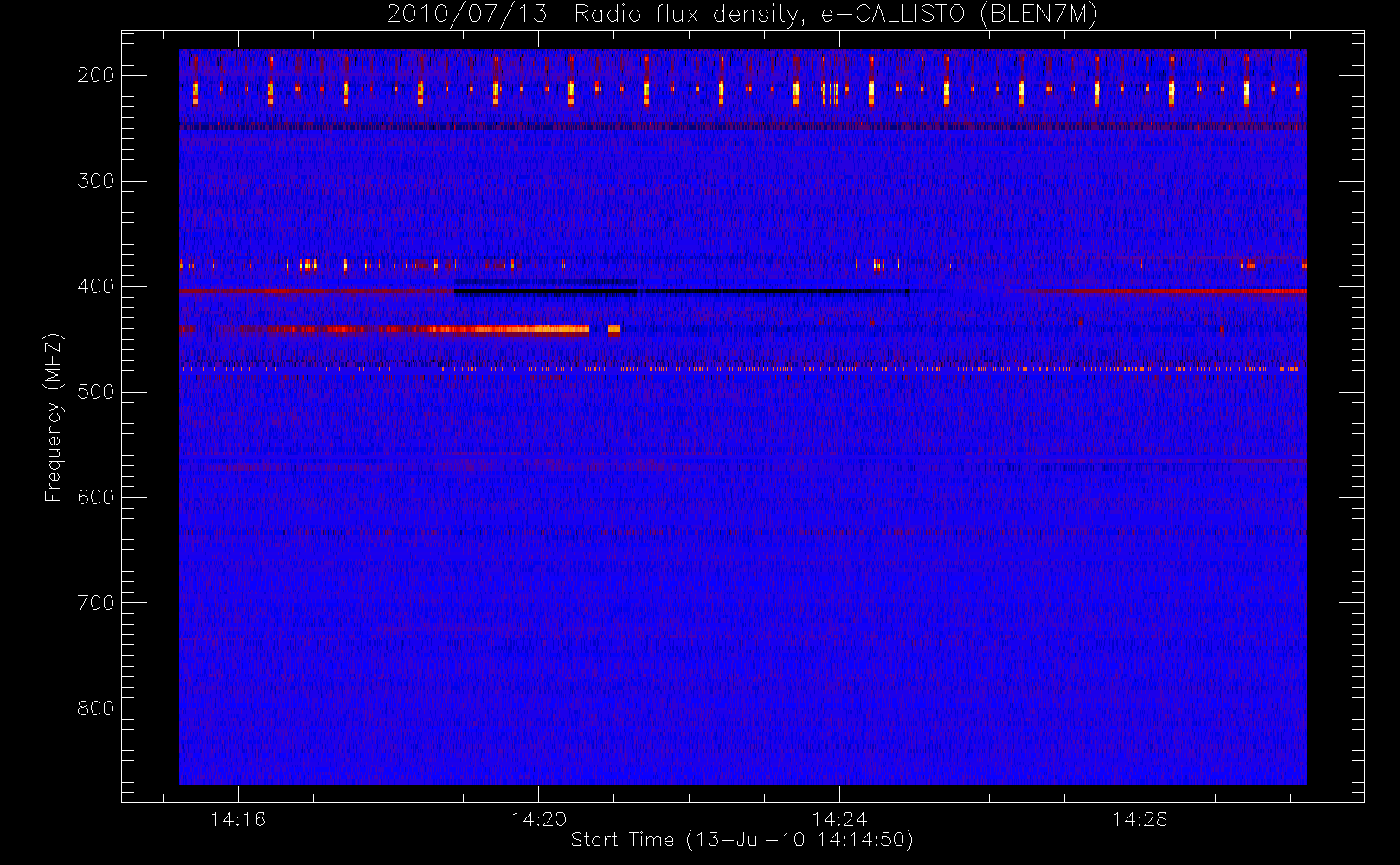1400x865 pixels.
Task: Click the 800 frequency tick label
Action: (x=96, y=708)
